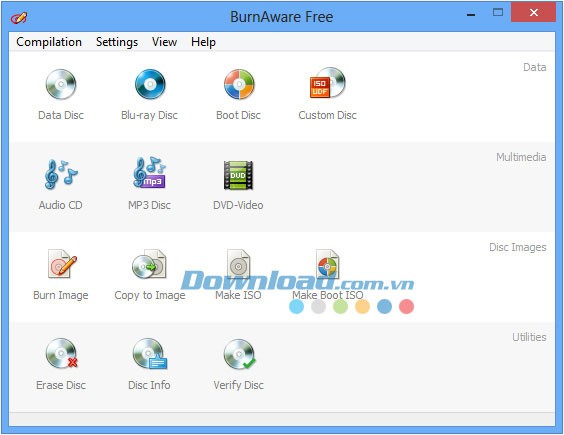
Task: Minimize the BurnAware Free window
Action: (471, 14)
